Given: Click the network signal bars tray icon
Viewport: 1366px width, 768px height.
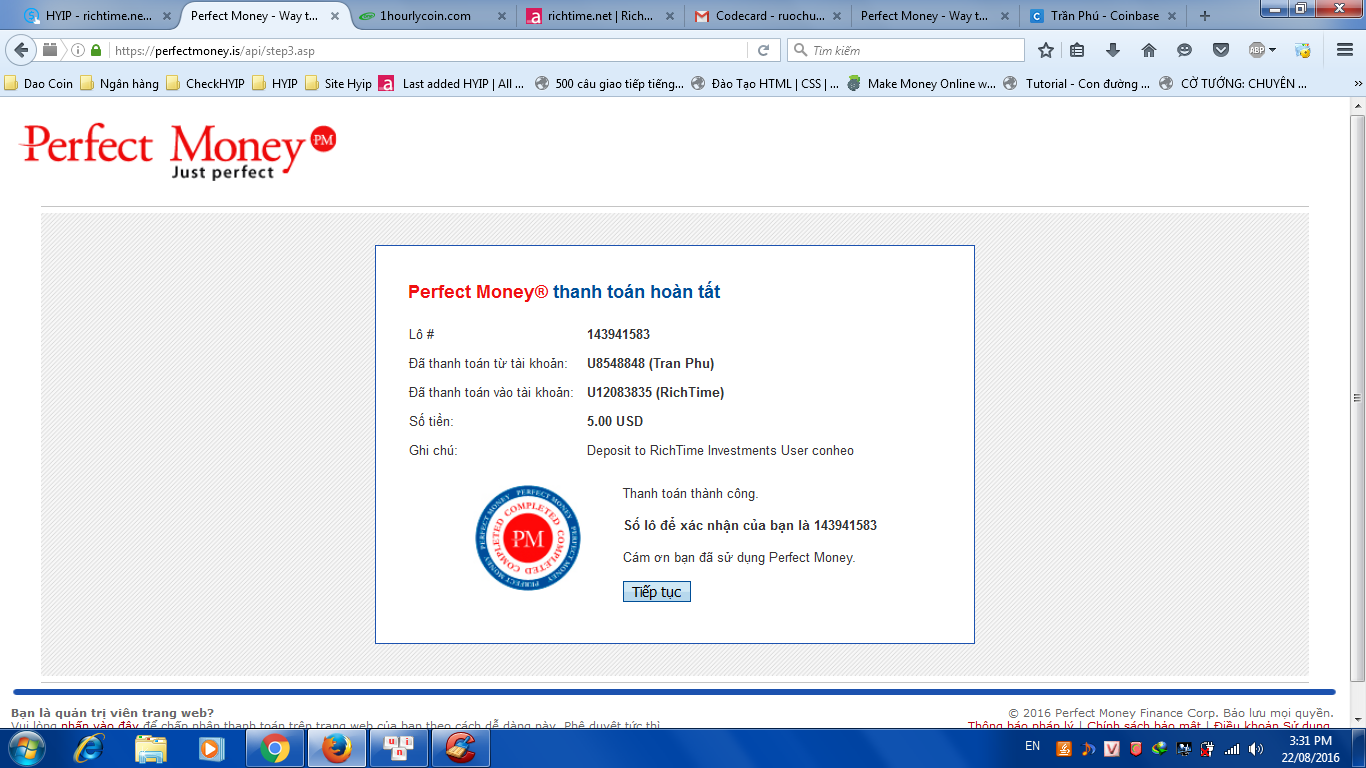Looking at the screenshot, I should [x=1232, y=748].
